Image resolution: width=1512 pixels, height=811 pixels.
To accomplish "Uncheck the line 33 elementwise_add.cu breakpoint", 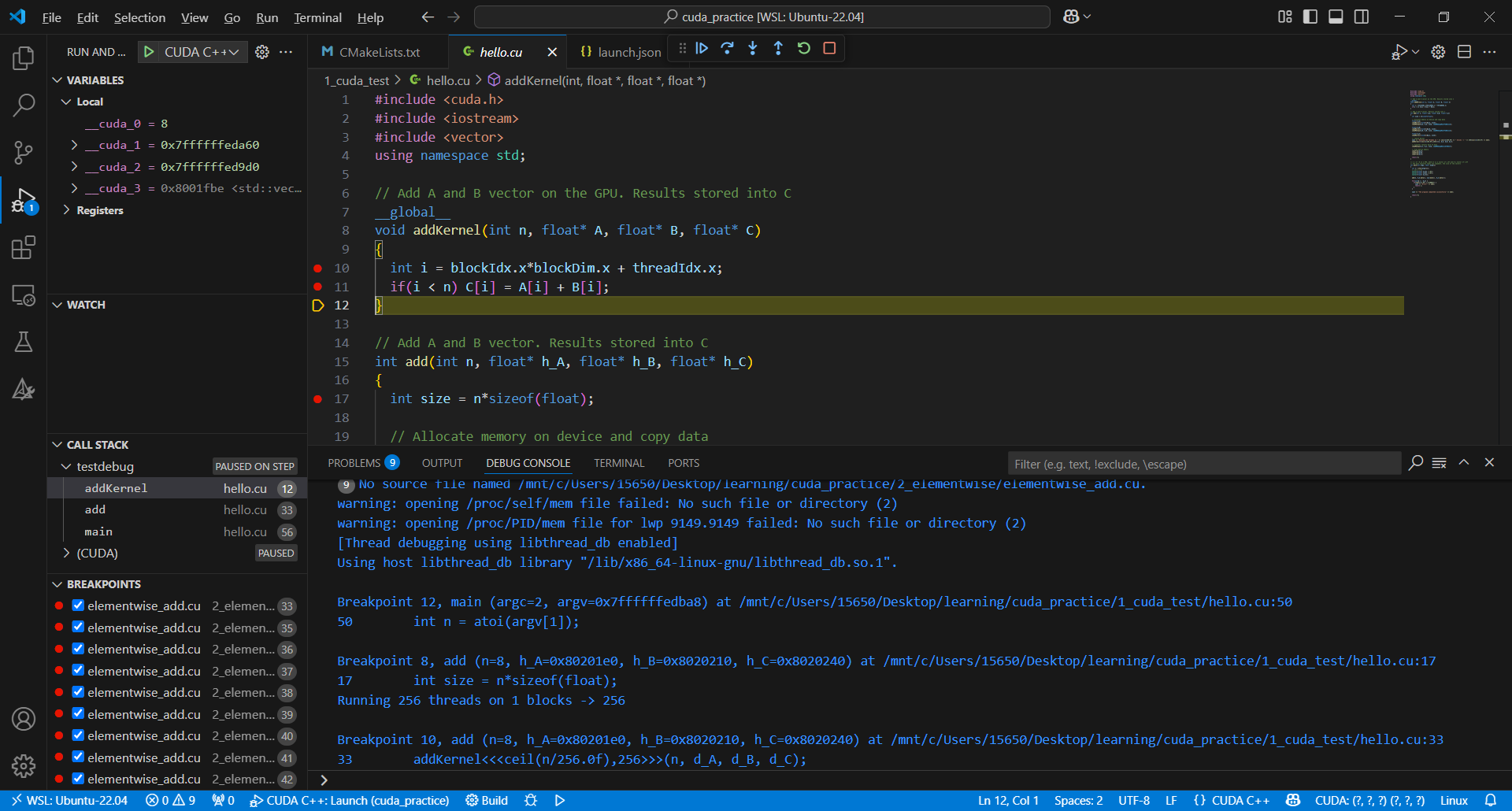I will 78,605.
